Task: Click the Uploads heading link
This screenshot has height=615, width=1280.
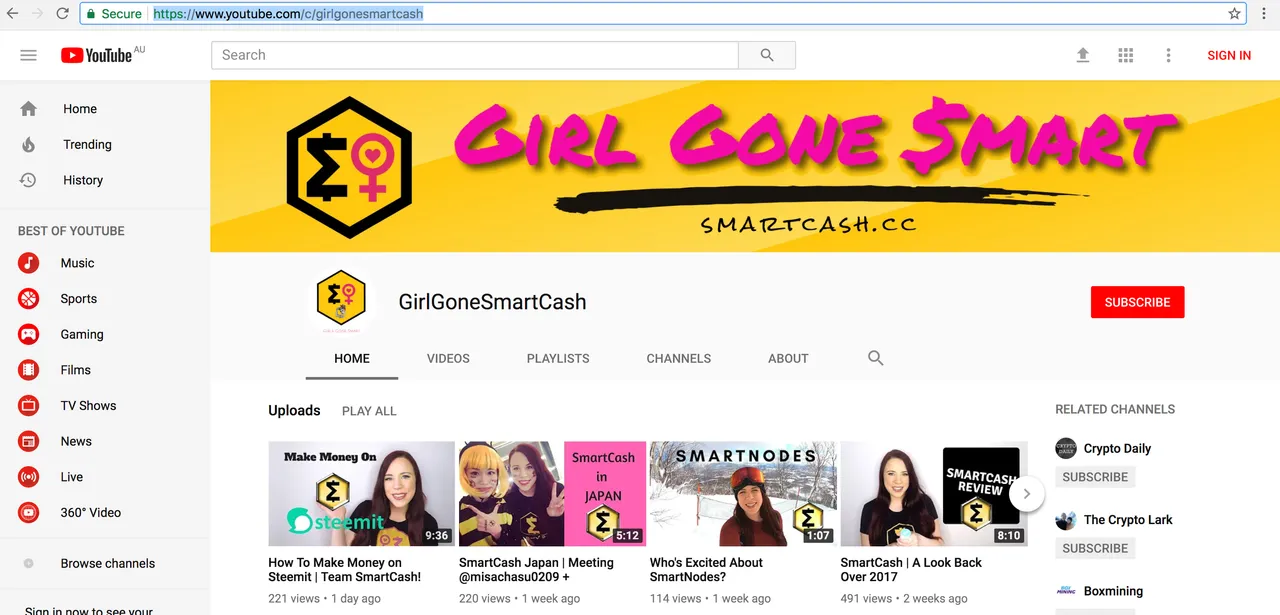Action: pyautogui.click(x=294, y=411)
